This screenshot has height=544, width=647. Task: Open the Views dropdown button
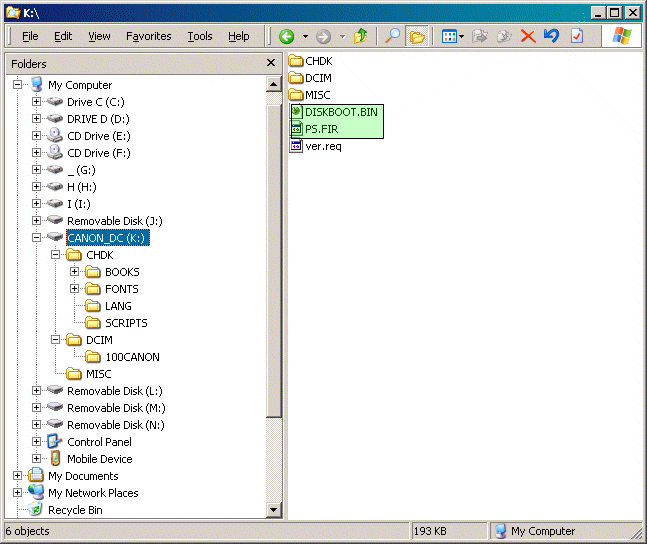pyautogui.click(x=453, y=36)
